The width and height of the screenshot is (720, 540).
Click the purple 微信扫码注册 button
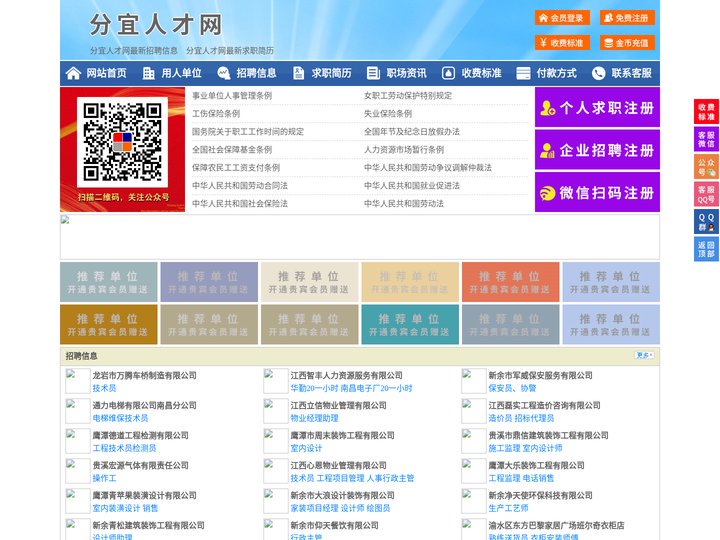click(597, 192)
